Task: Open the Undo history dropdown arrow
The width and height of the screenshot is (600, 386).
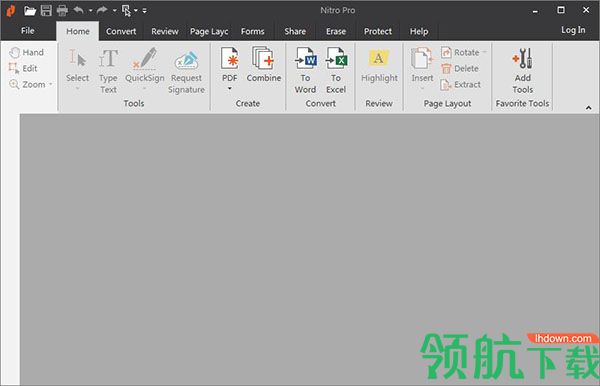Action: tap(91, 11)
